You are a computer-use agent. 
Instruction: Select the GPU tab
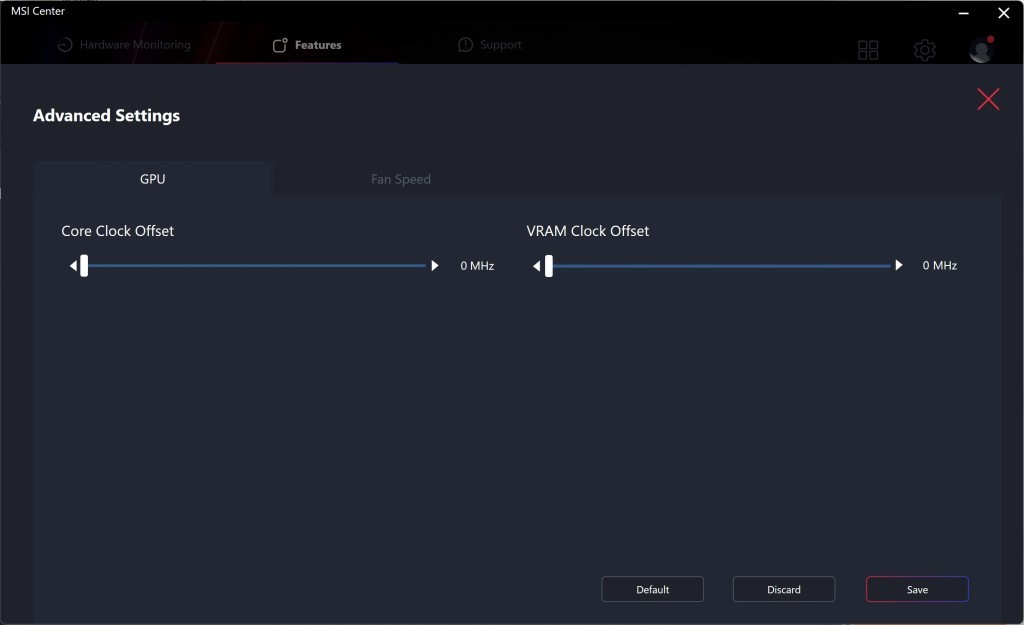click(152, 178)
